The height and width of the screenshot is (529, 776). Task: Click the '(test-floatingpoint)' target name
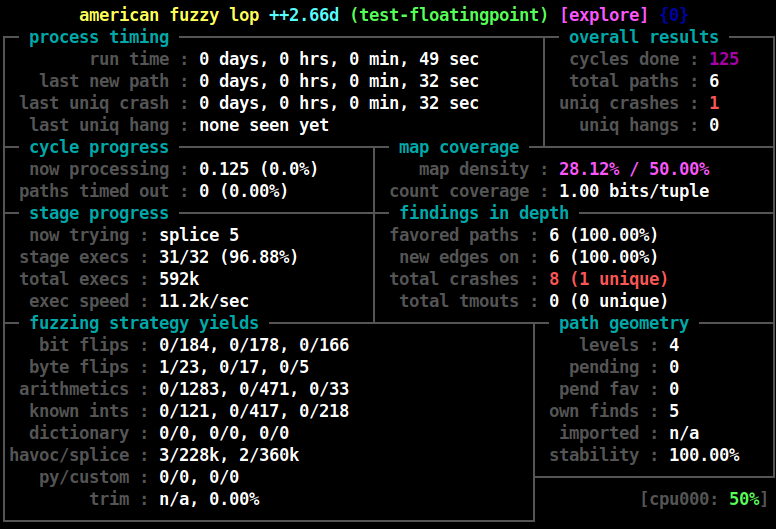pyautogui.click(x=449, y=15)
